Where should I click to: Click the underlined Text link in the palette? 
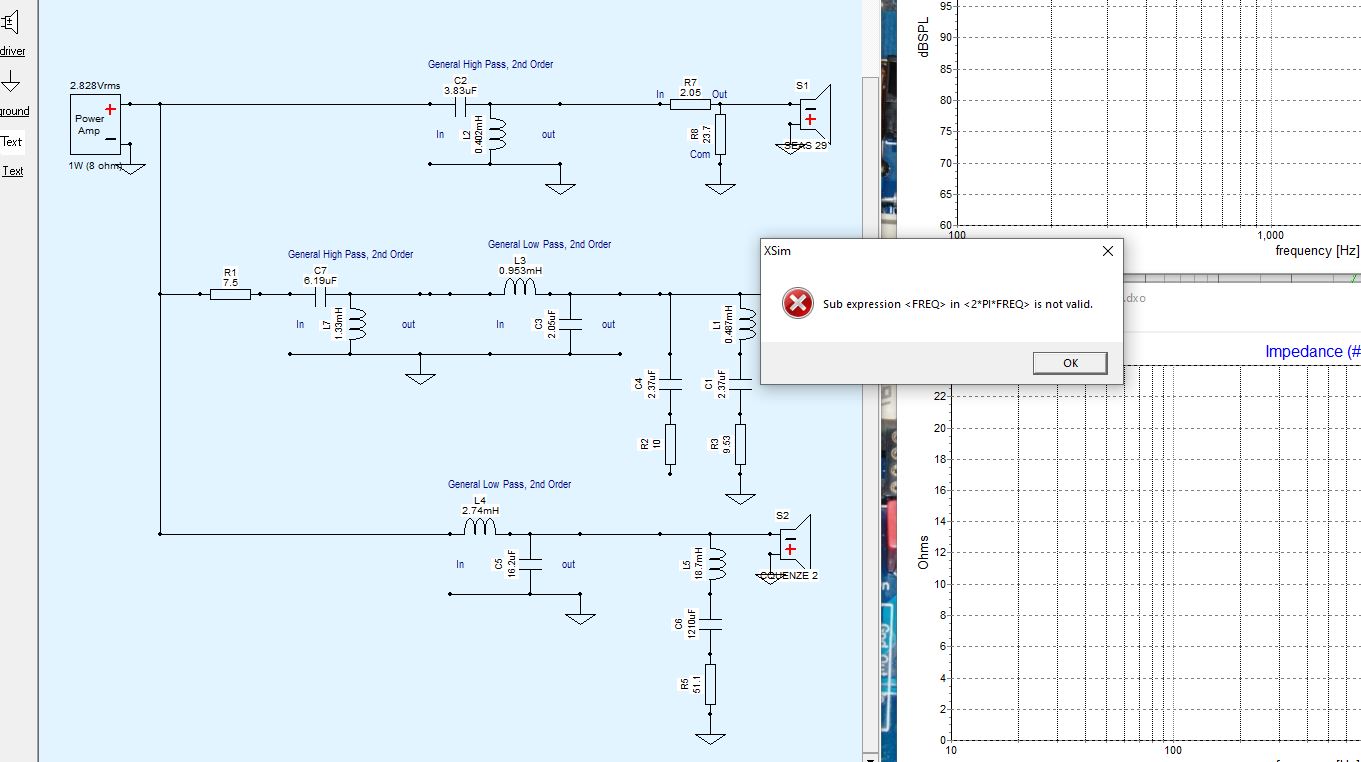pos(12,171)
